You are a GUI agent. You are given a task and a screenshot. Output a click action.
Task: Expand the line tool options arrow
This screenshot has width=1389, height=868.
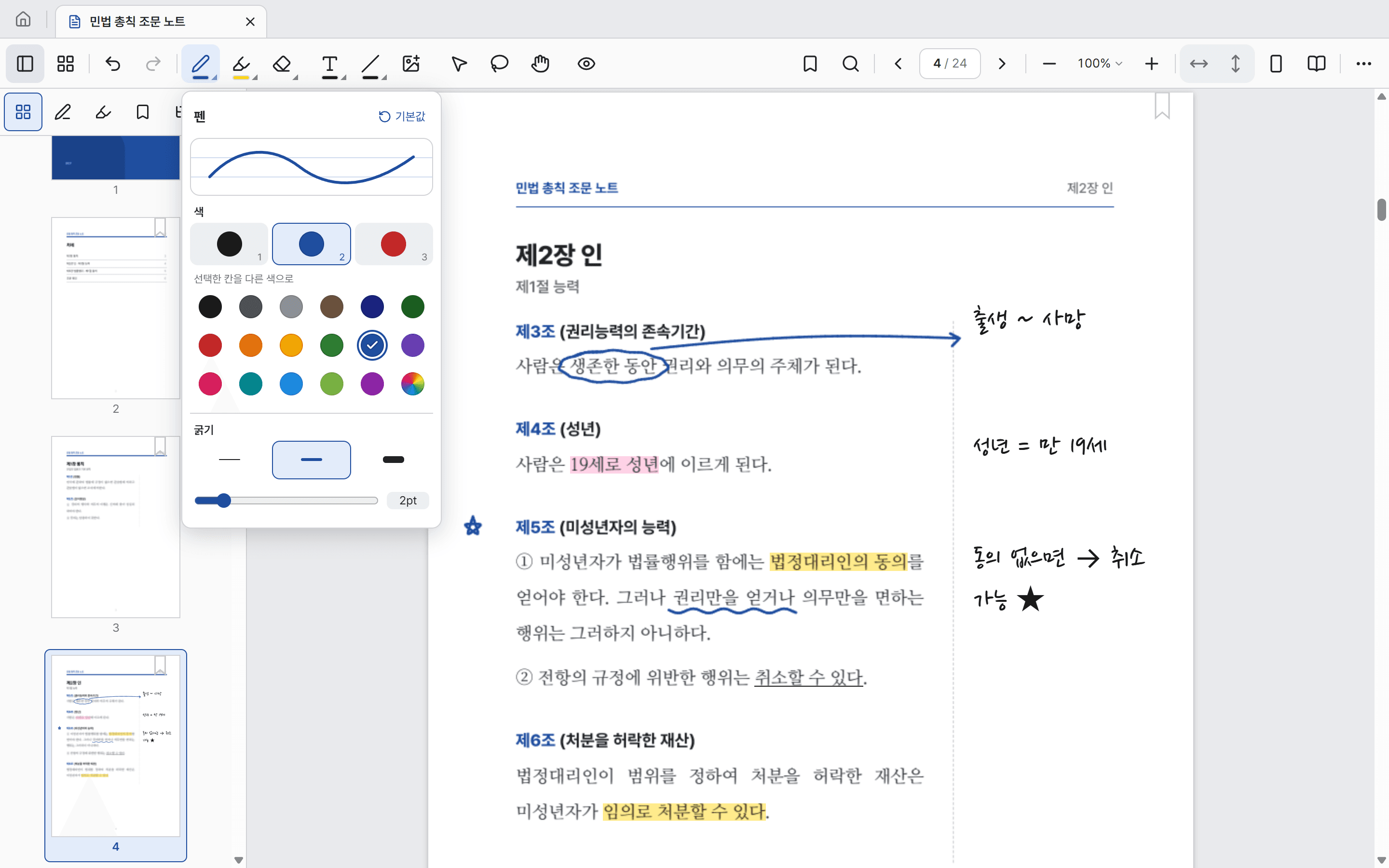tap(384, 77)
